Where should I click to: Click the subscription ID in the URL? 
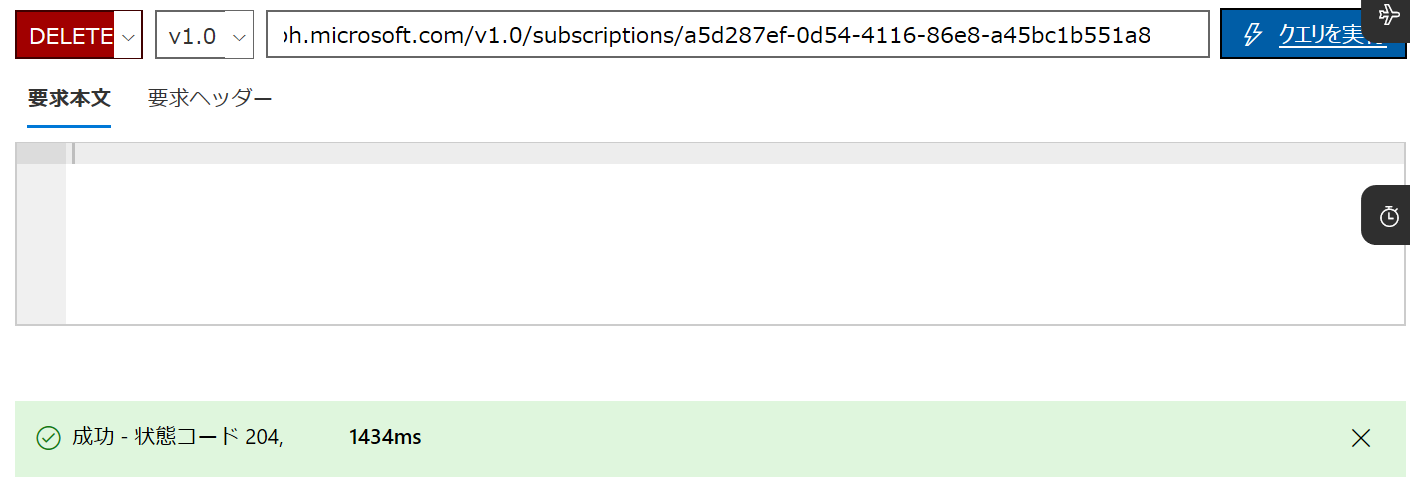tap(917, 36)
